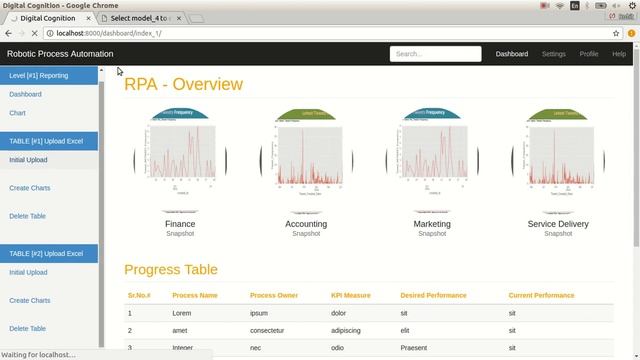Viewport: 640px width, 360px height.
Task: Click the Service Delivery heading text
Action: point(558,224)
